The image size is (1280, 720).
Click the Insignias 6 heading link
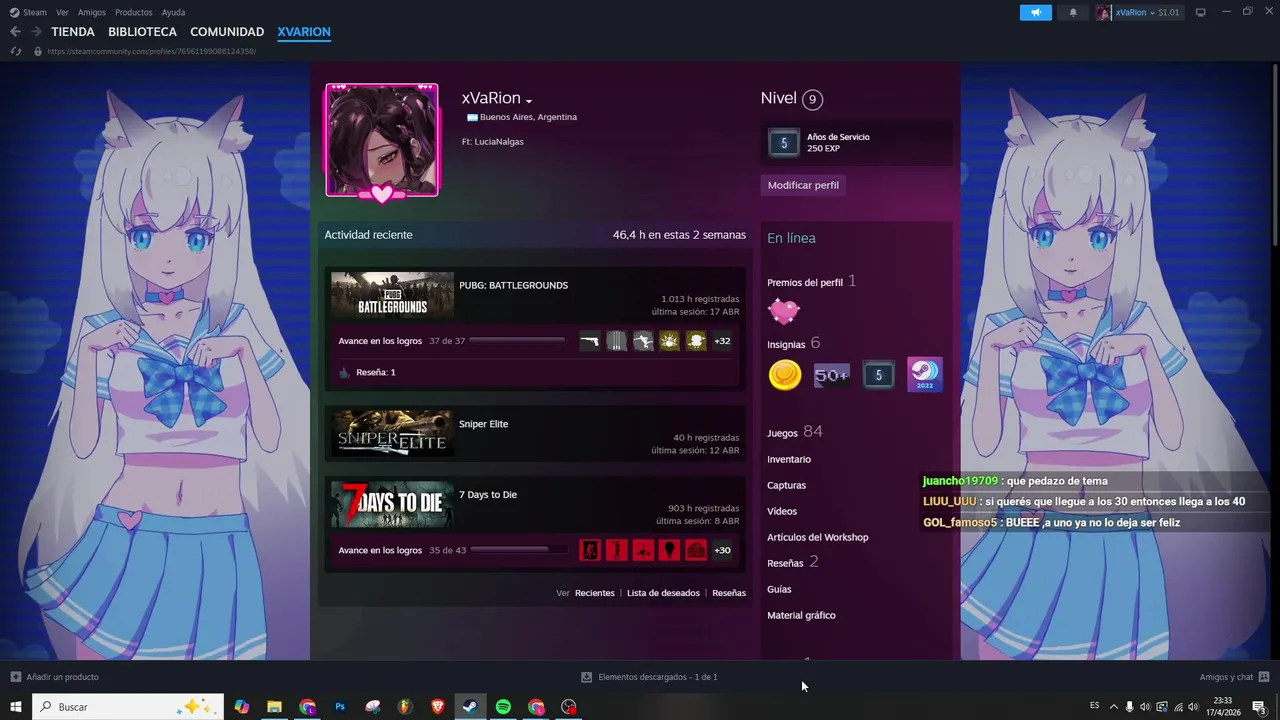pyautogui.click(x=794, y=343)
